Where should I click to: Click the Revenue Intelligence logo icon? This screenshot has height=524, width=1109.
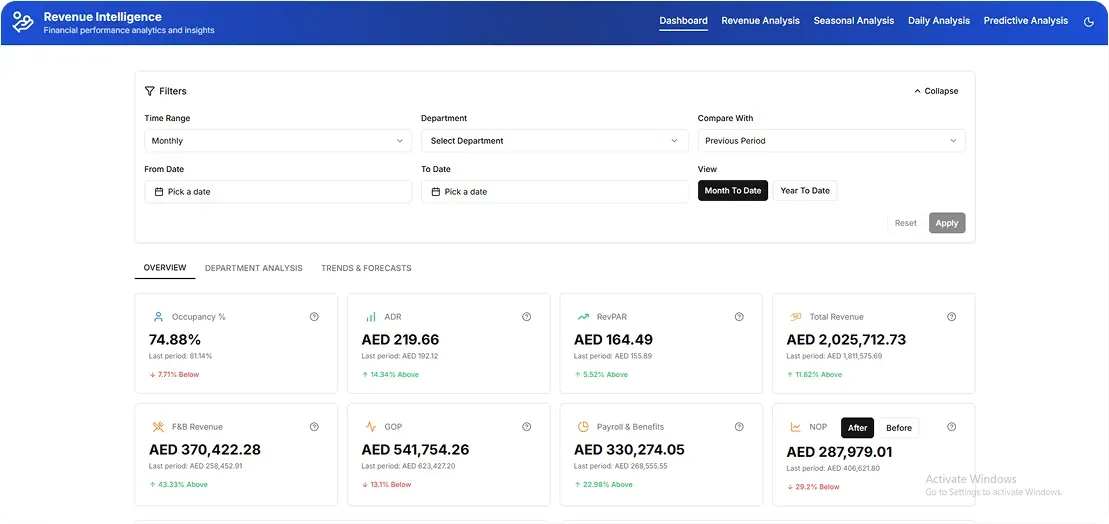point(23,23)
